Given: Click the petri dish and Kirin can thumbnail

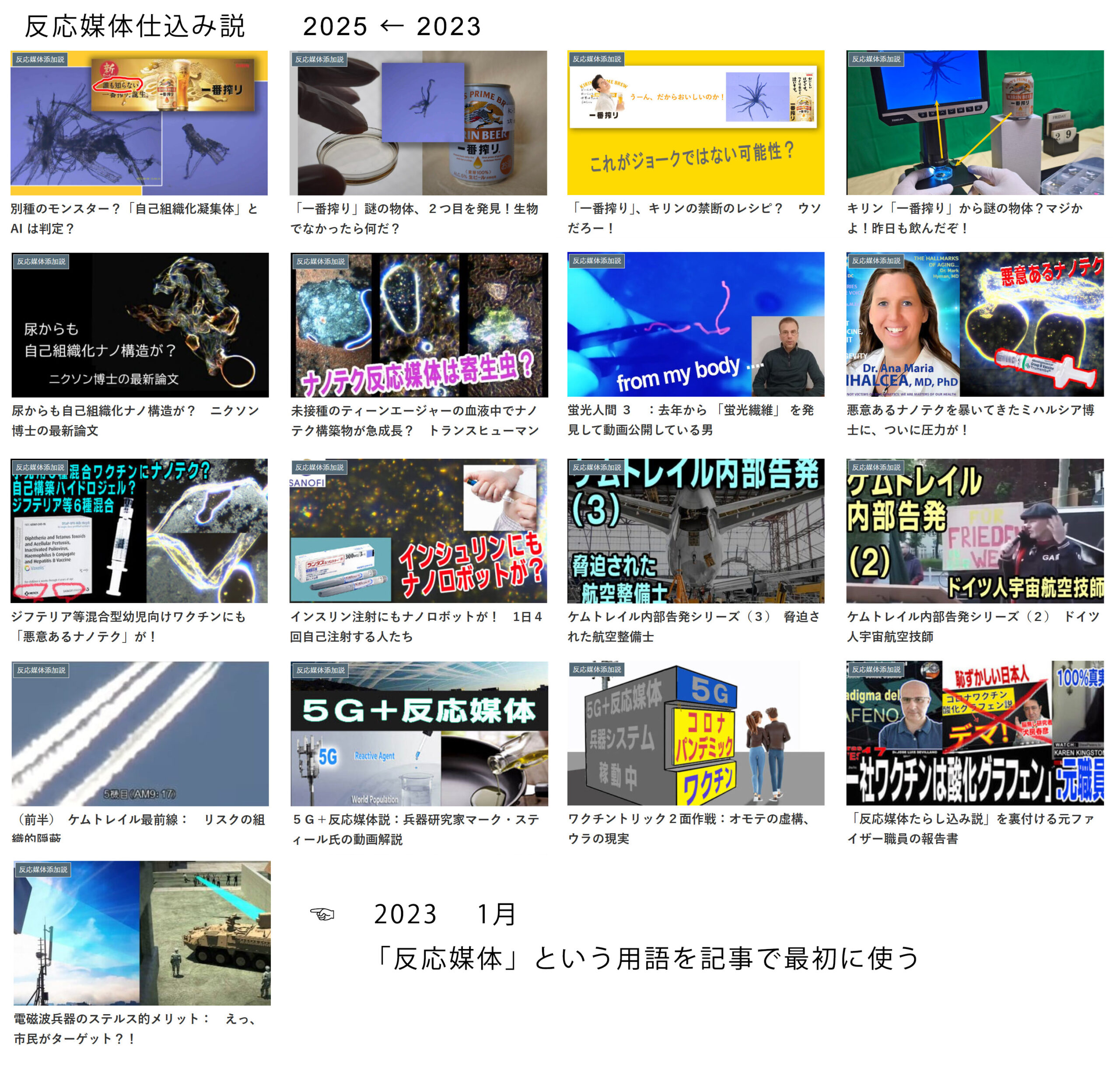Looking at the screenshot, I should click(418, 123).
